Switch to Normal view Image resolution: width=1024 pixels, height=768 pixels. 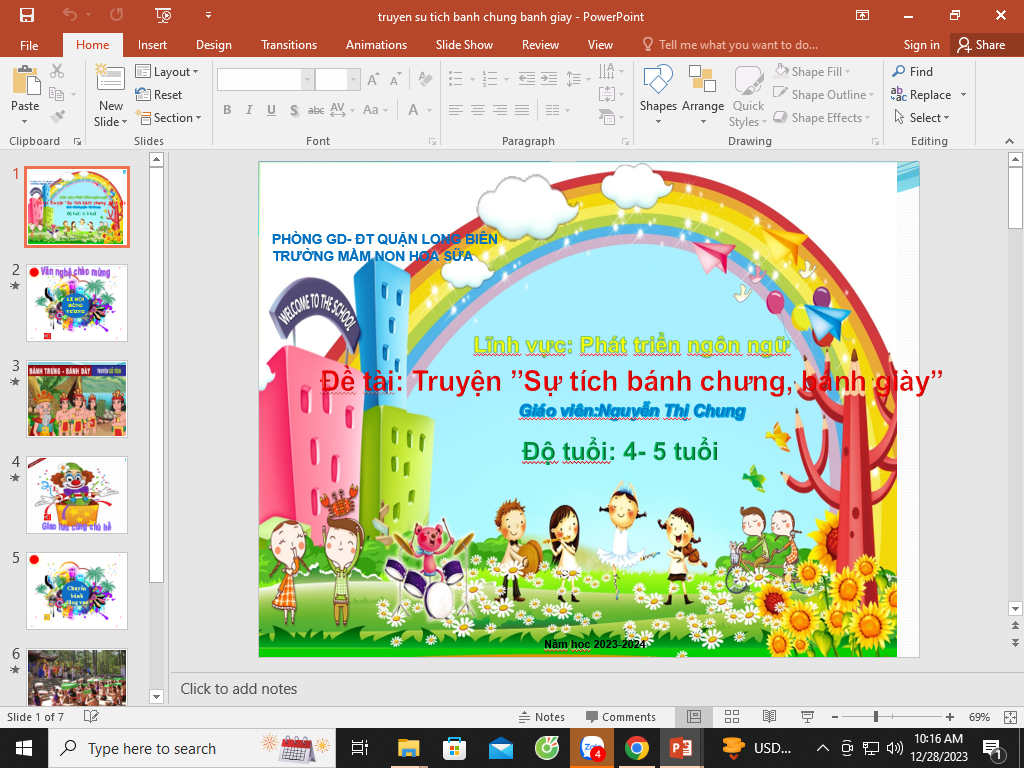click(x=694, y=717)
